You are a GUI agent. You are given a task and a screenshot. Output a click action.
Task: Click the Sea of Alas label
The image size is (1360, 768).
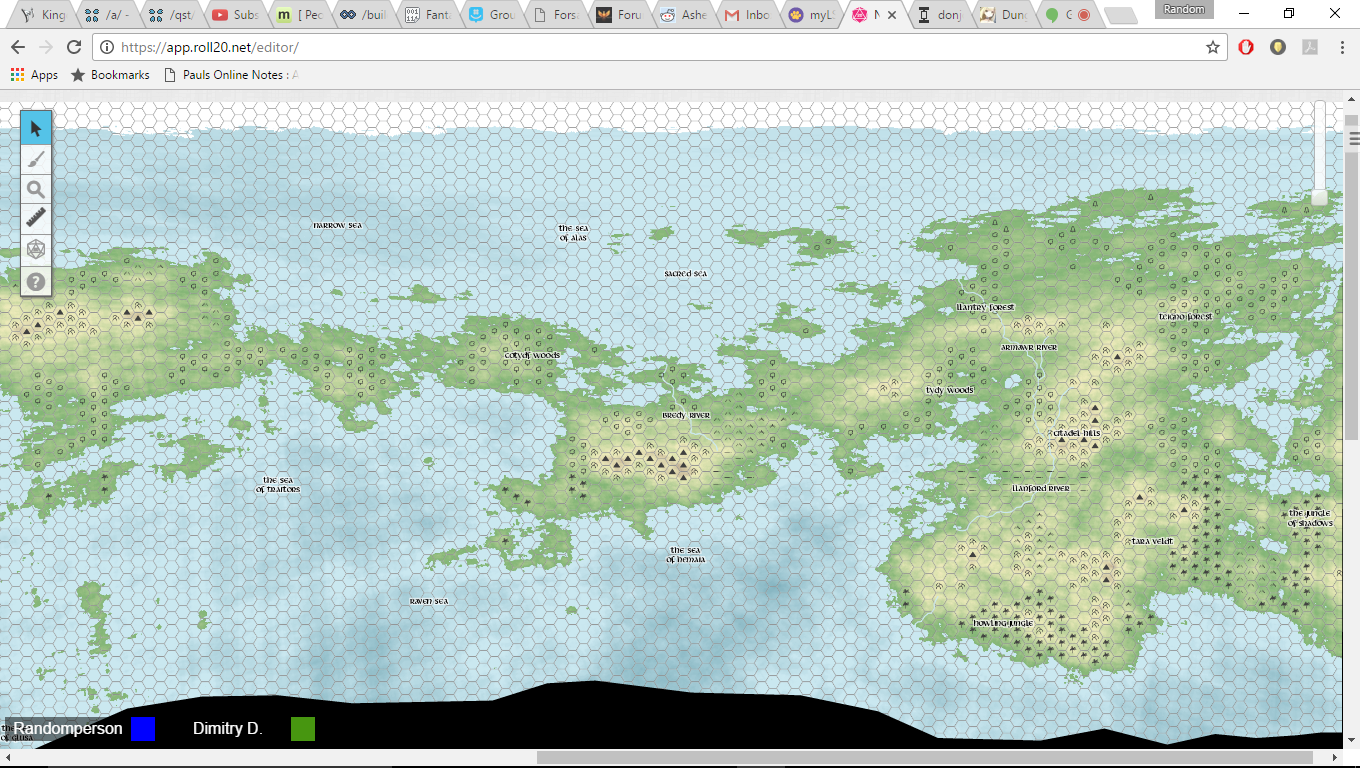pos(573,233)
